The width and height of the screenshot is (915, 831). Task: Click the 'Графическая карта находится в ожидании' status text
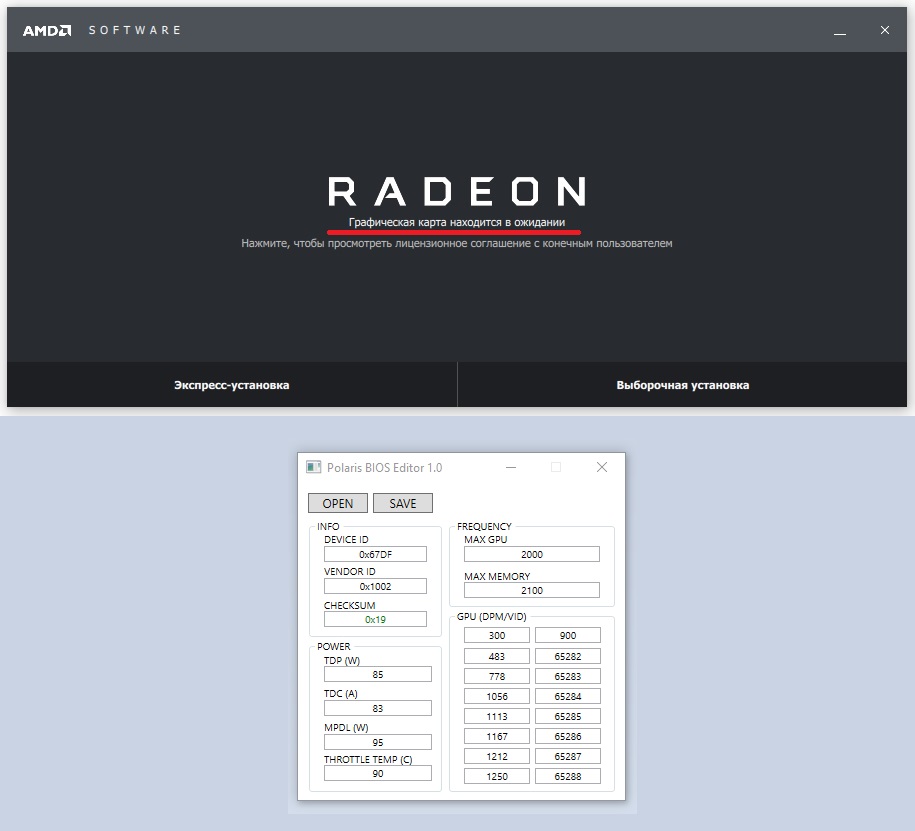(457, 222)
